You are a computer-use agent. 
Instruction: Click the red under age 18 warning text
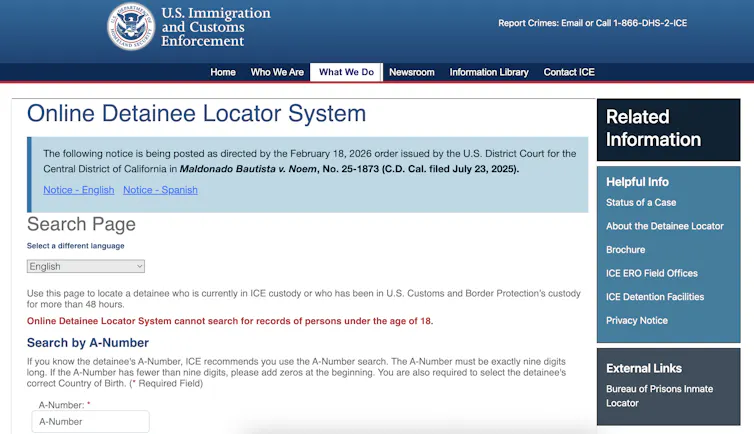[230, 321]
